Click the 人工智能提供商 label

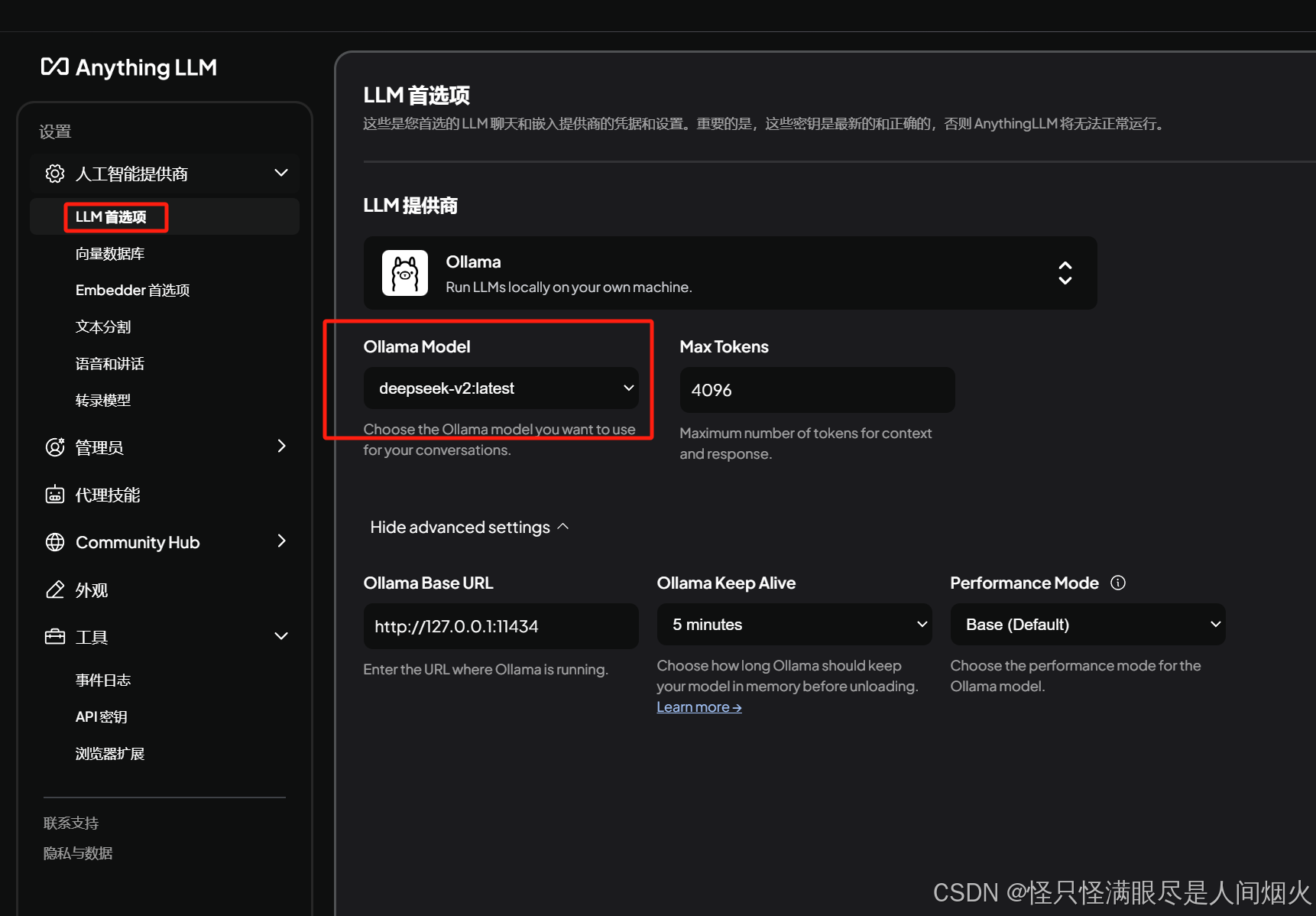pyautogui.click(x=131, y=174)
